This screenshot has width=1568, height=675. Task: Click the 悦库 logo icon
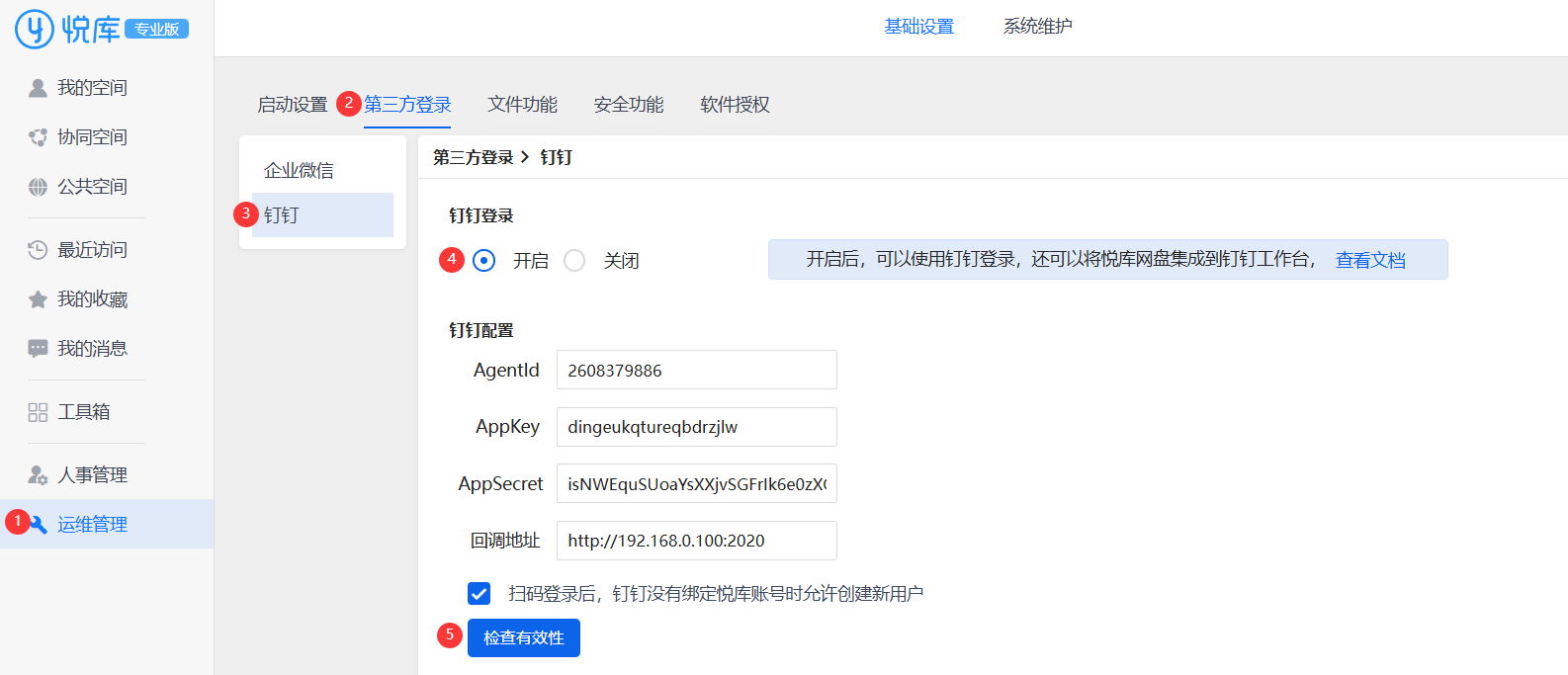[x=35, y=29]
